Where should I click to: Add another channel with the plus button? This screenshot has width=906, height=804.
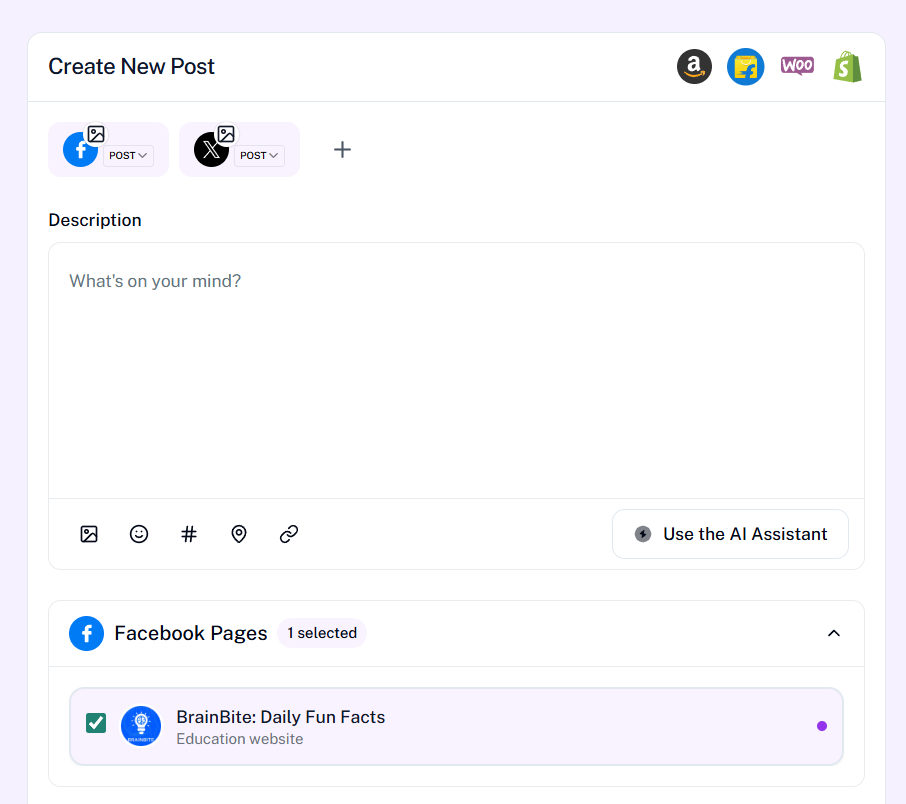pos(342,150)
